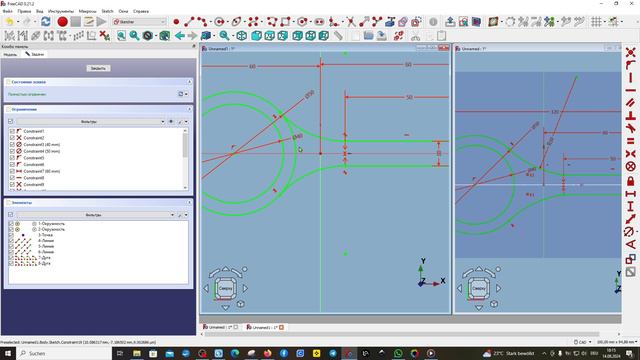
Task: Select the Create Point sketch tool
Action: (x=176, y=22)
